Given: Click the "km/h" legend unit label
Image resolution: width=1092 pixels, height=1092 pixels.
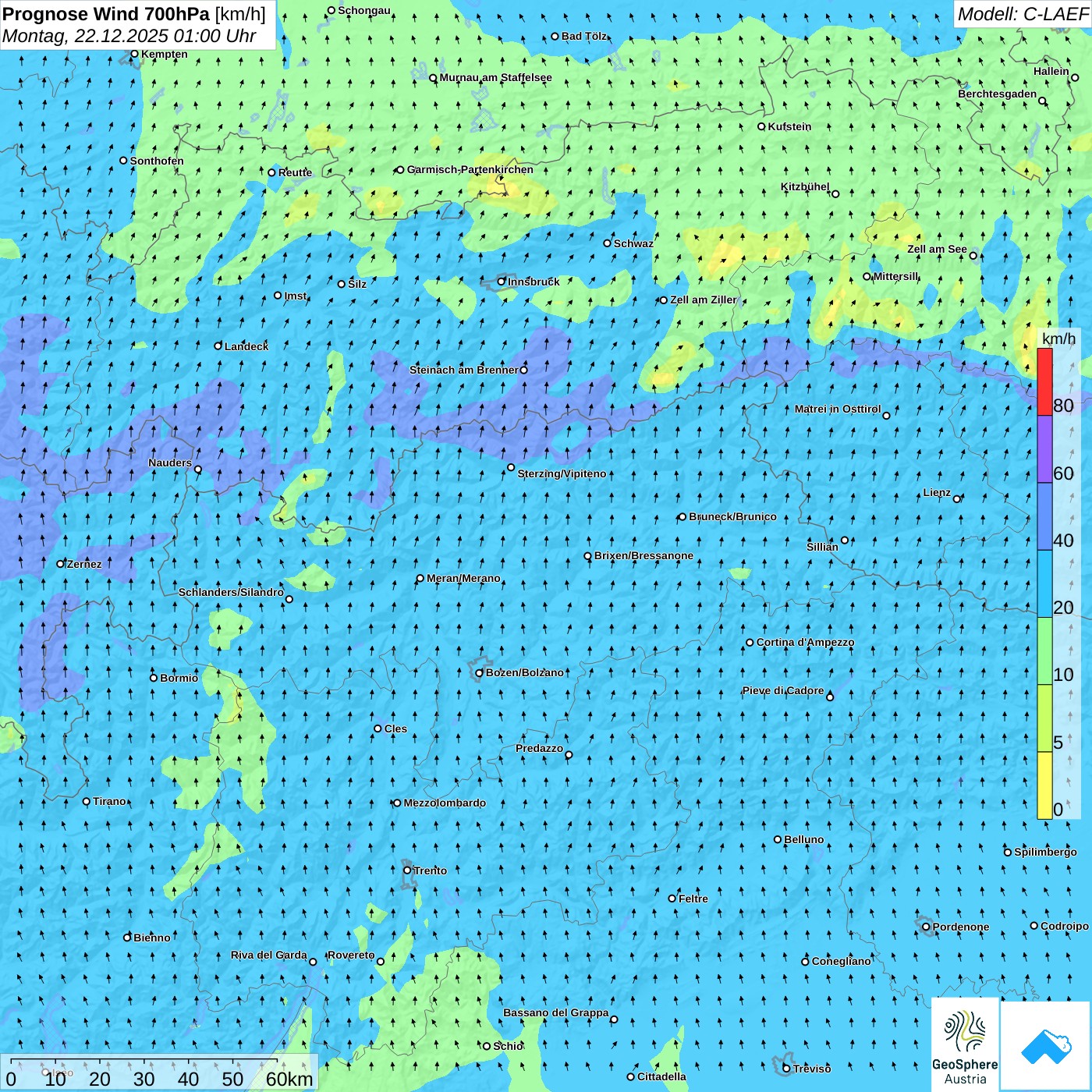Looking at the screenshot, I should tap(1058, 338).
